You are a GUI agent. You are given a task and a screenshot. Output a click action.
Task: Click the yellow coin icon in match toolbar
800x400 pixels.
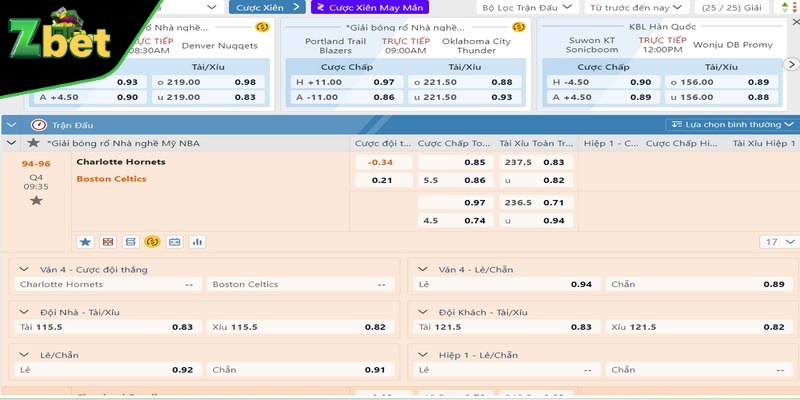(152, 242)
